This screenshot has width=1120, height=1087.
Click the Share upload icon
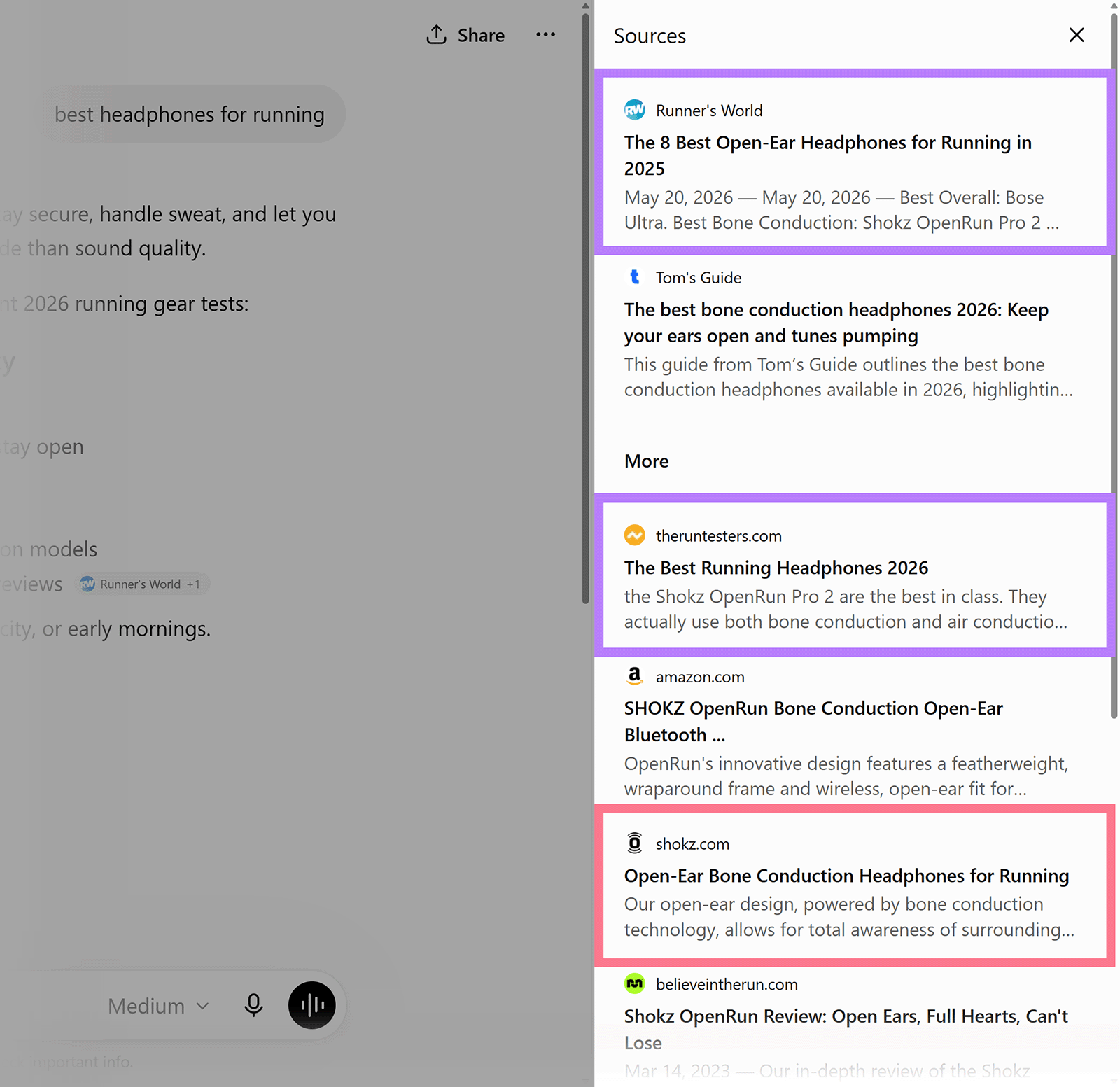tap(436, 35)
